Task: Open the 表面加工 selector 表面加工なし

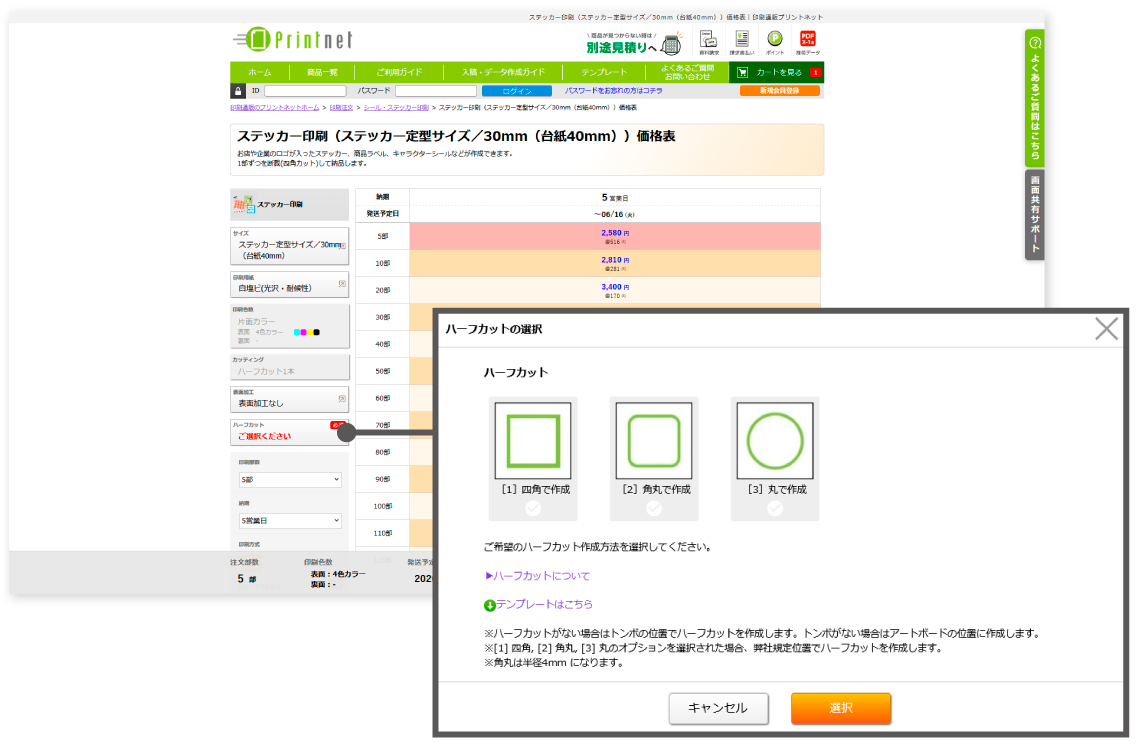Action: [289, 399]
